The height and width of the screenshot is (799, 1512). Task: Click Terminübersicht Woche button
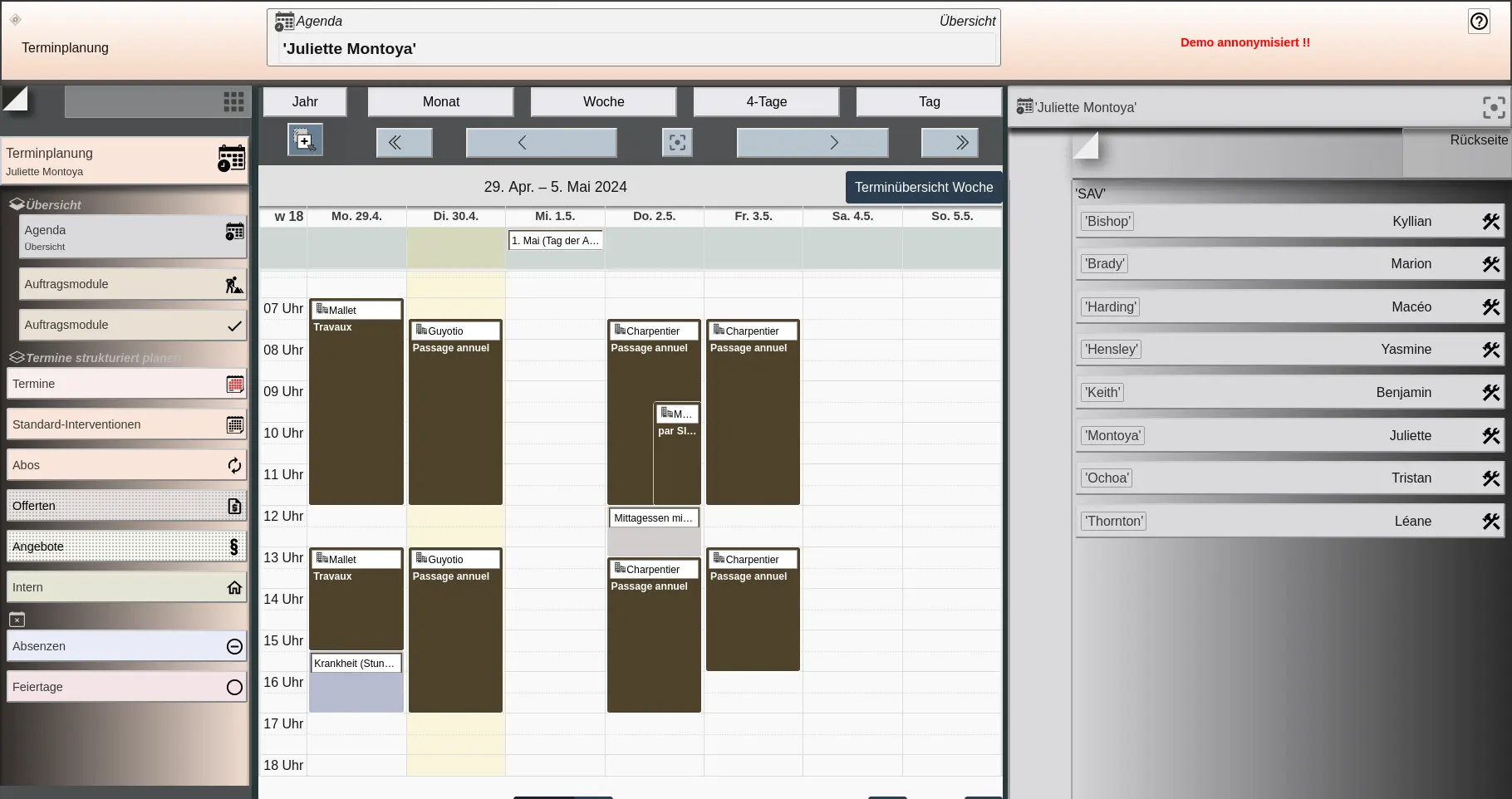[x=924, y=188]
